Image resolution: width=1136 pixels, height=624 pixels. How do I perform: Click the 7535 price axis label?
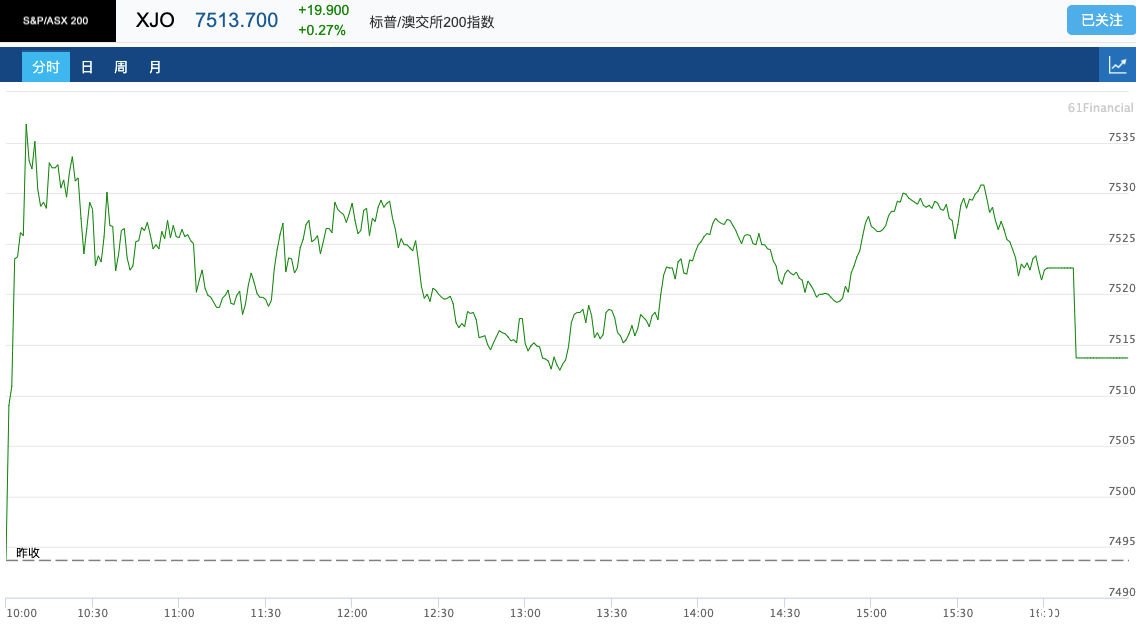pos(1122,137)
